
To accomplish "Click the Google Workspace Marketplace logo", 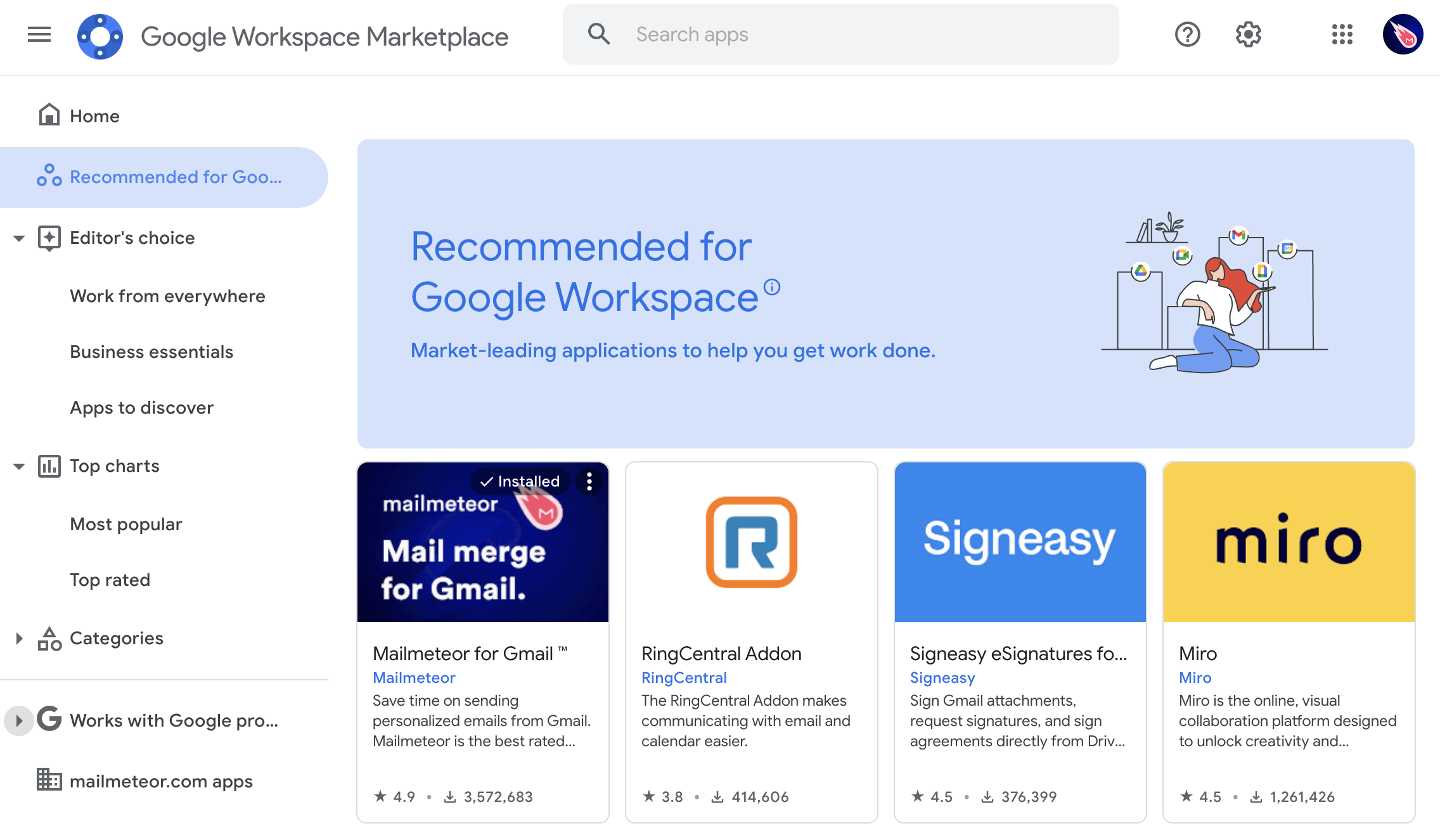I will click(x=100, y=36).
